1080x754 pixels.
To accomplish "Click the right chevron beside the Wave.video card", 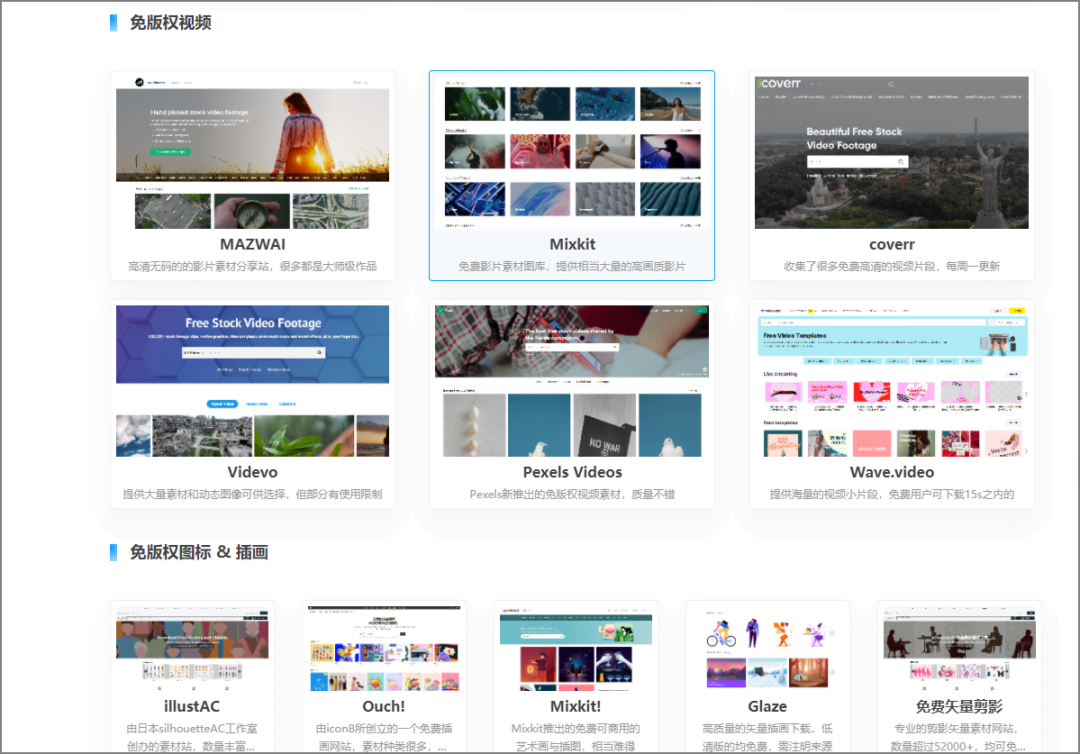I will 1027,394.
